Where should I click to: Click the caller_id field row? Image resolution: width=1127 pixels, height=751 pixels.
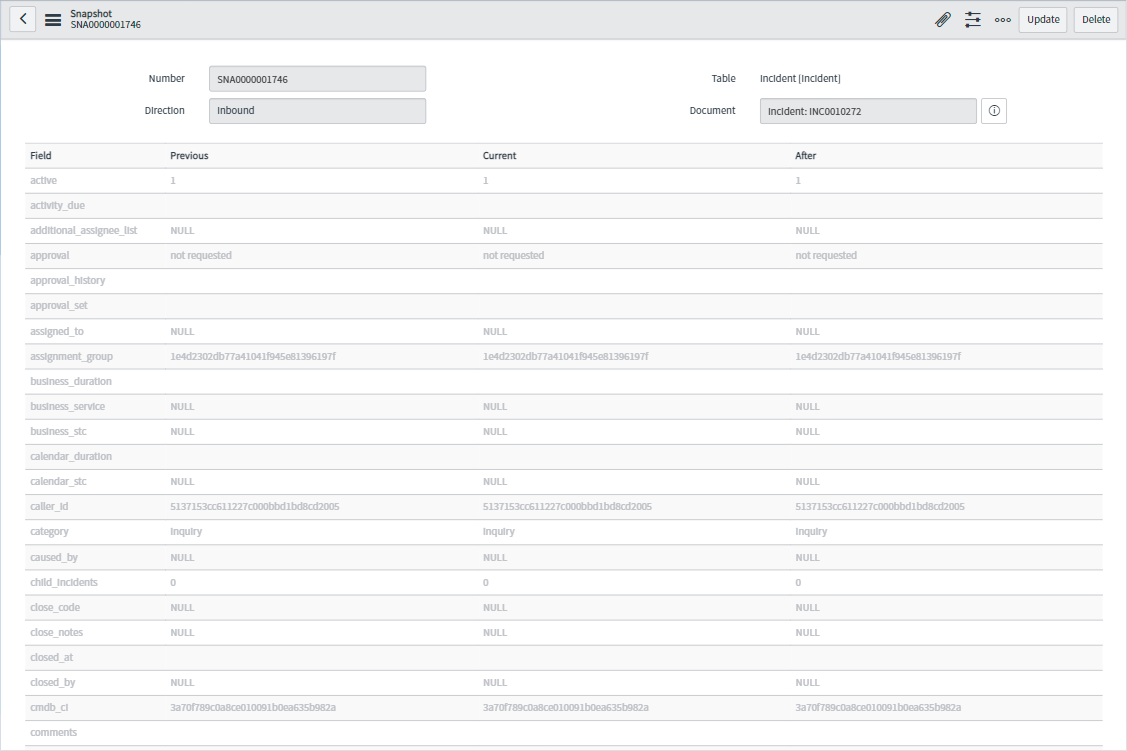(x=49, y=506)
